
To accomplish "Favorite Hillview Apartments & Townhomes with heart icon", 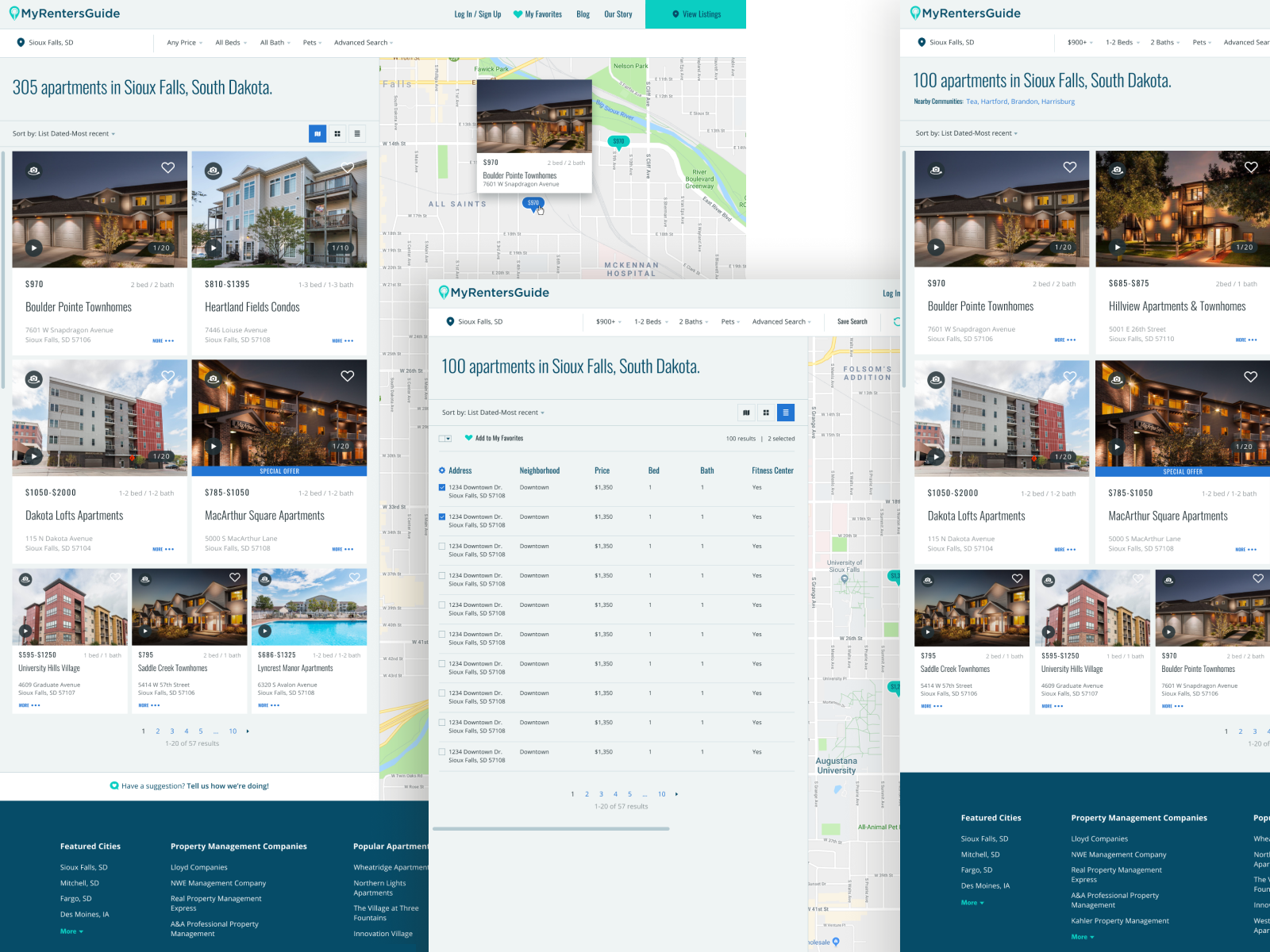I will pos(1251,167).
